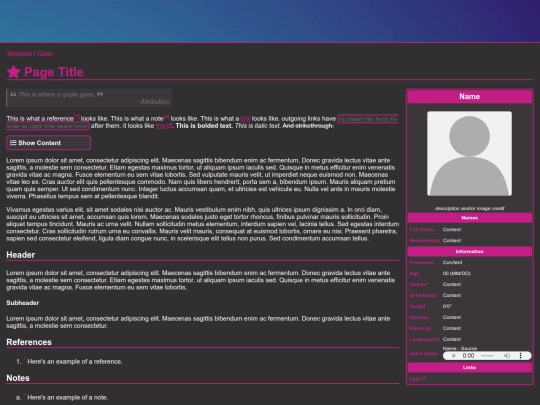Click the 'Full Name' label

point(422,229)
